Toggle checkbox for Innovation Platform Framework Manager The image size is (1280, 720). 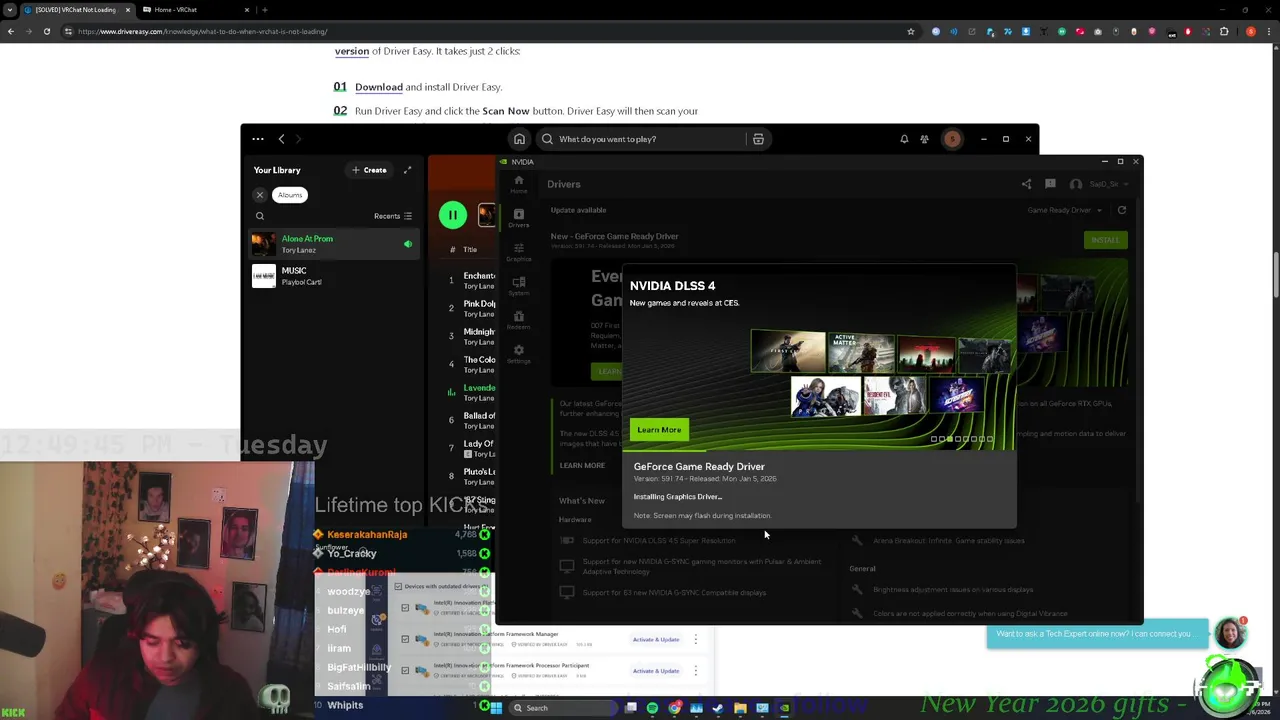[x=405, y=639]
